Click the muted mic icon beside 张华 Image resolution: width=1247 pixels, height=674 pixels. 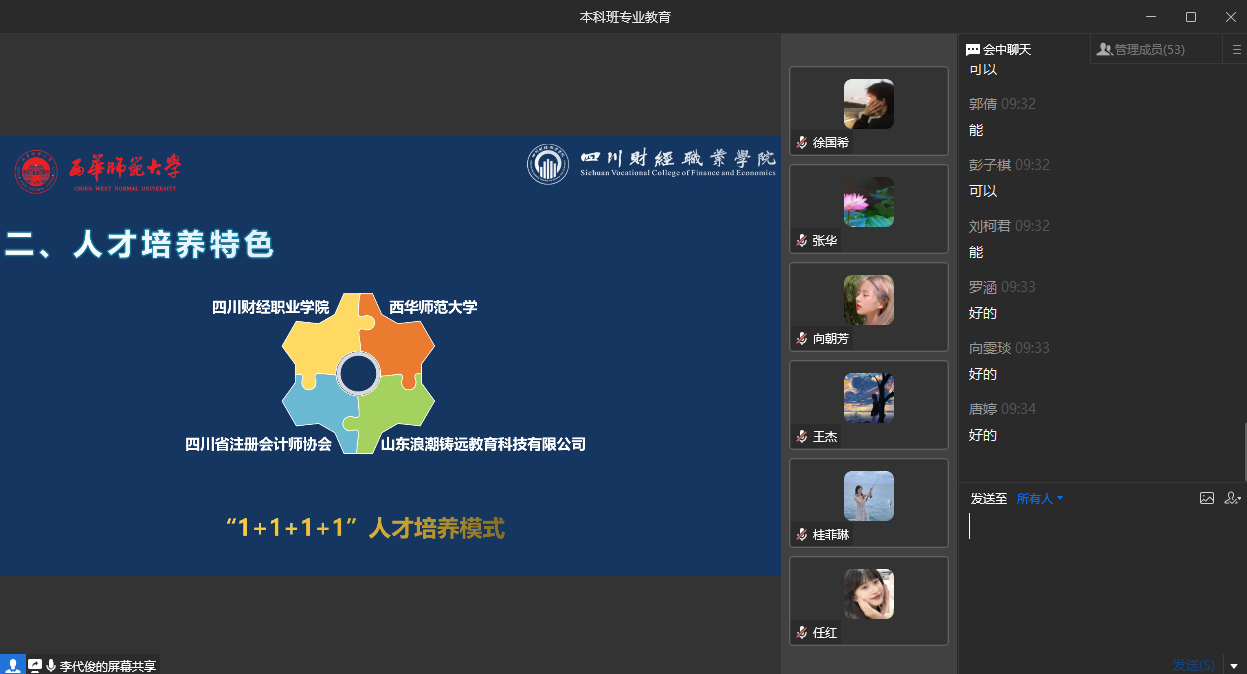click(802, 241)
